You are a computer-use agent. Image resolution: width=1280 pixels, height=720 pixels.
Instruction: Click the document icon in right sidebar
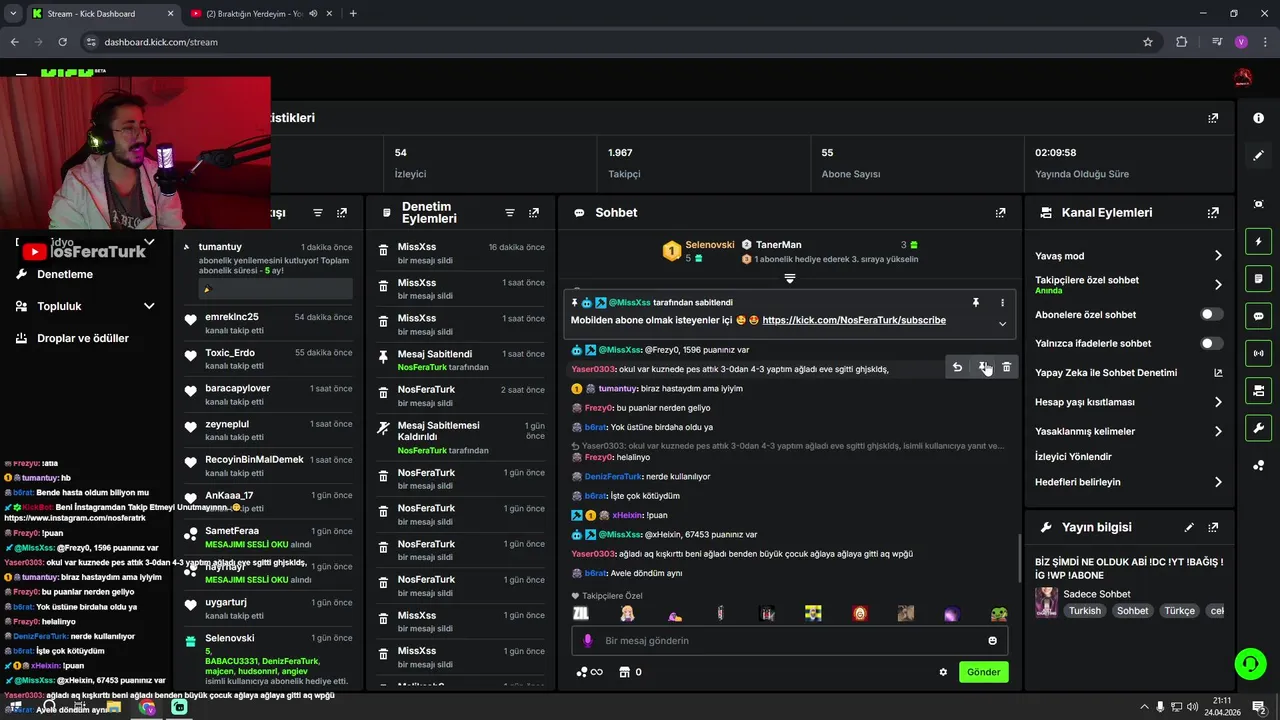(x=1258, y=278)
